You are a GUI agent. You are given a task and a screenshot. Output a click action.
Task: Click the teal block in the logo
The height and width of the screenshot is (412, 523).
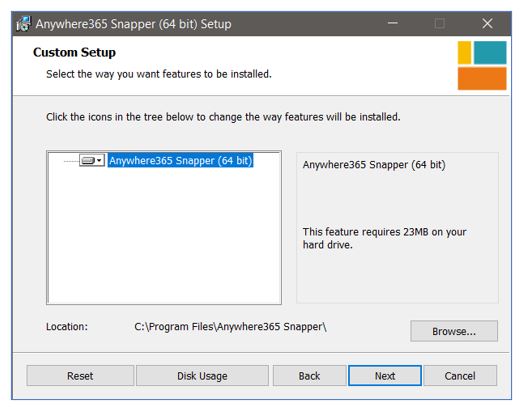(490, 52)
